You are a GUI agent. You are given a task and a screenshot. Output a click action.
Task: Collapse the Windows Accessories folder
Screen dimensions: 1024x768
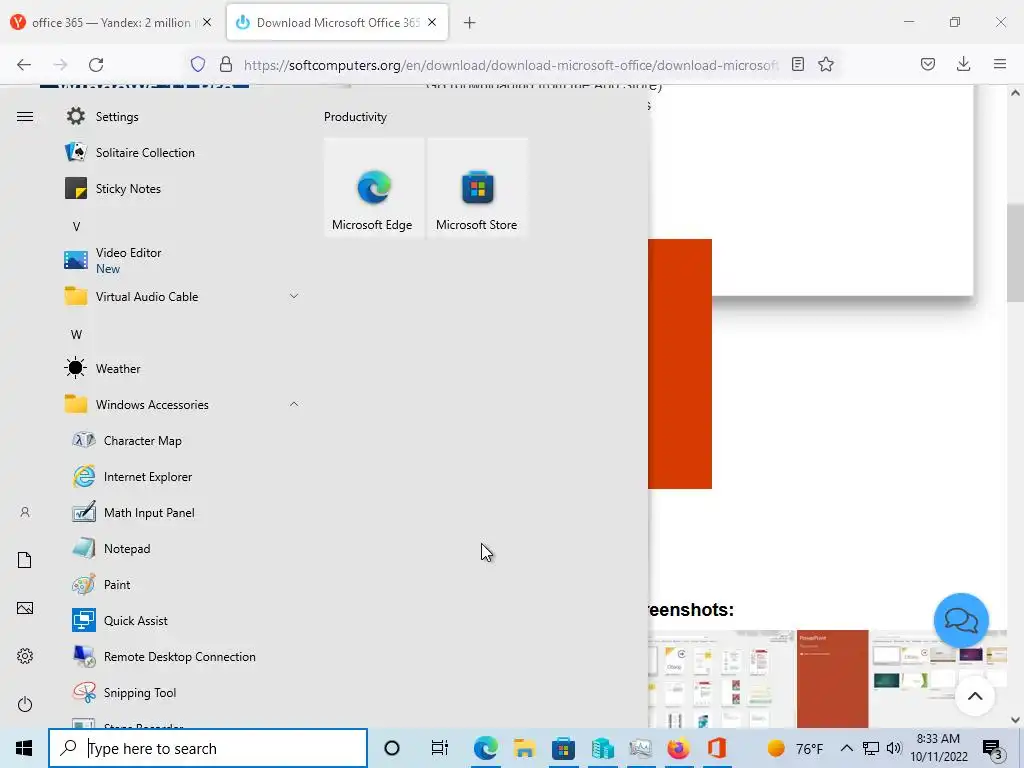181,404
